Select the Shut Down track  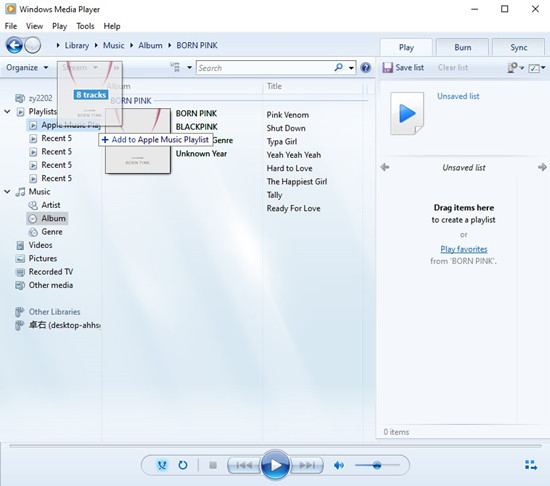(x=286, y=128)
